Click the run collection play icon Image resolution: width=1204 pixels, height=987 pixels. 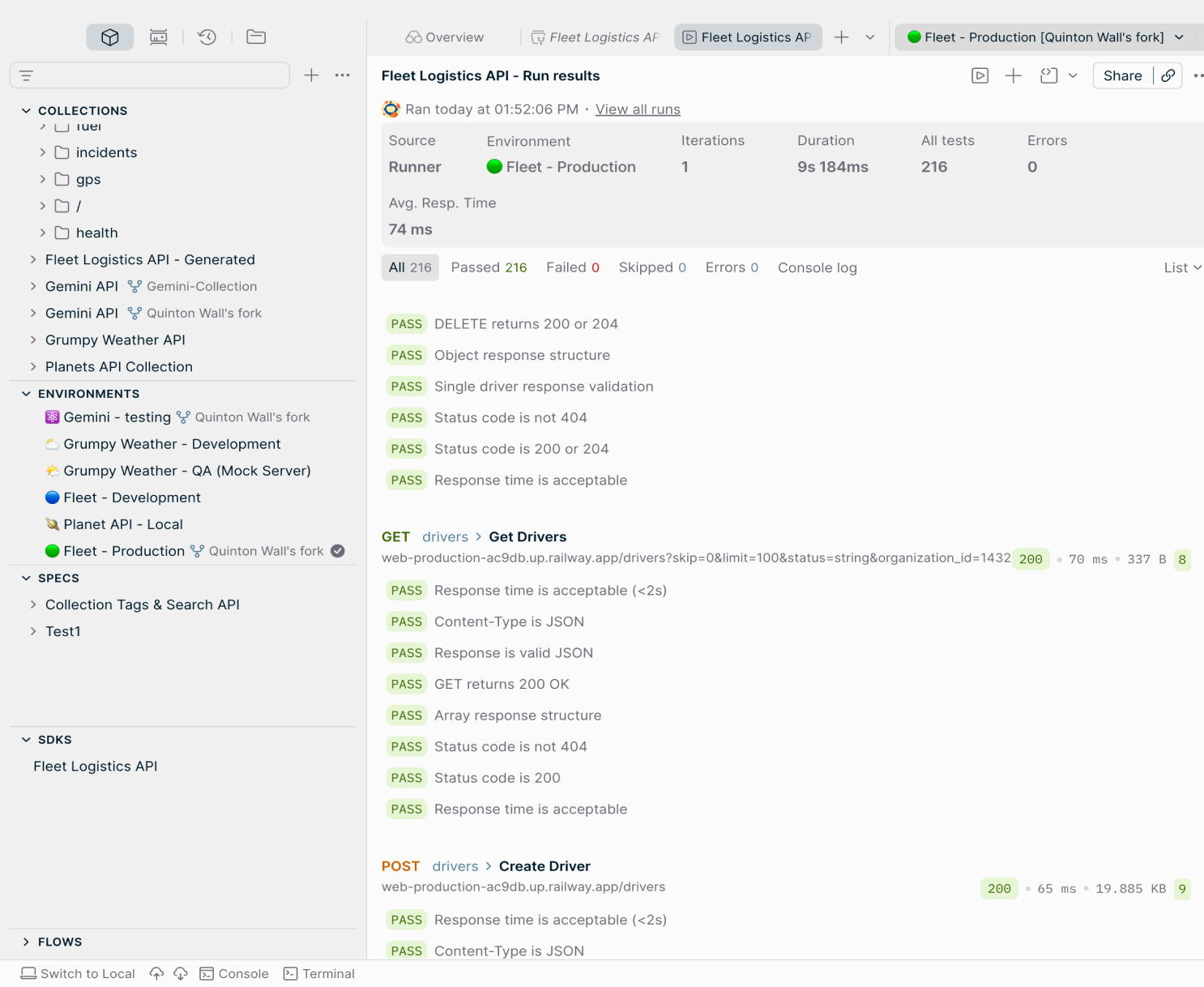[980, 75]
